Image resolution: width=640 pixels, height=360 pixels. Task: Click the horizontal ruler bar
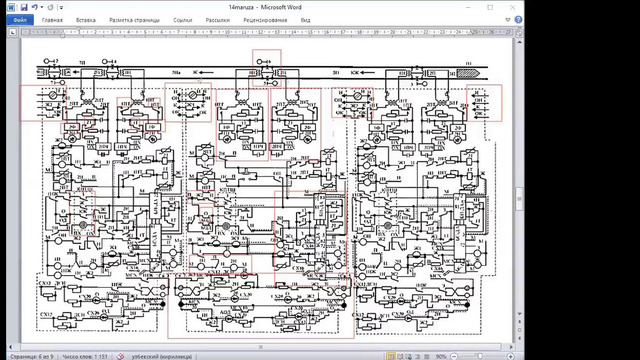[x=267, y=32]
